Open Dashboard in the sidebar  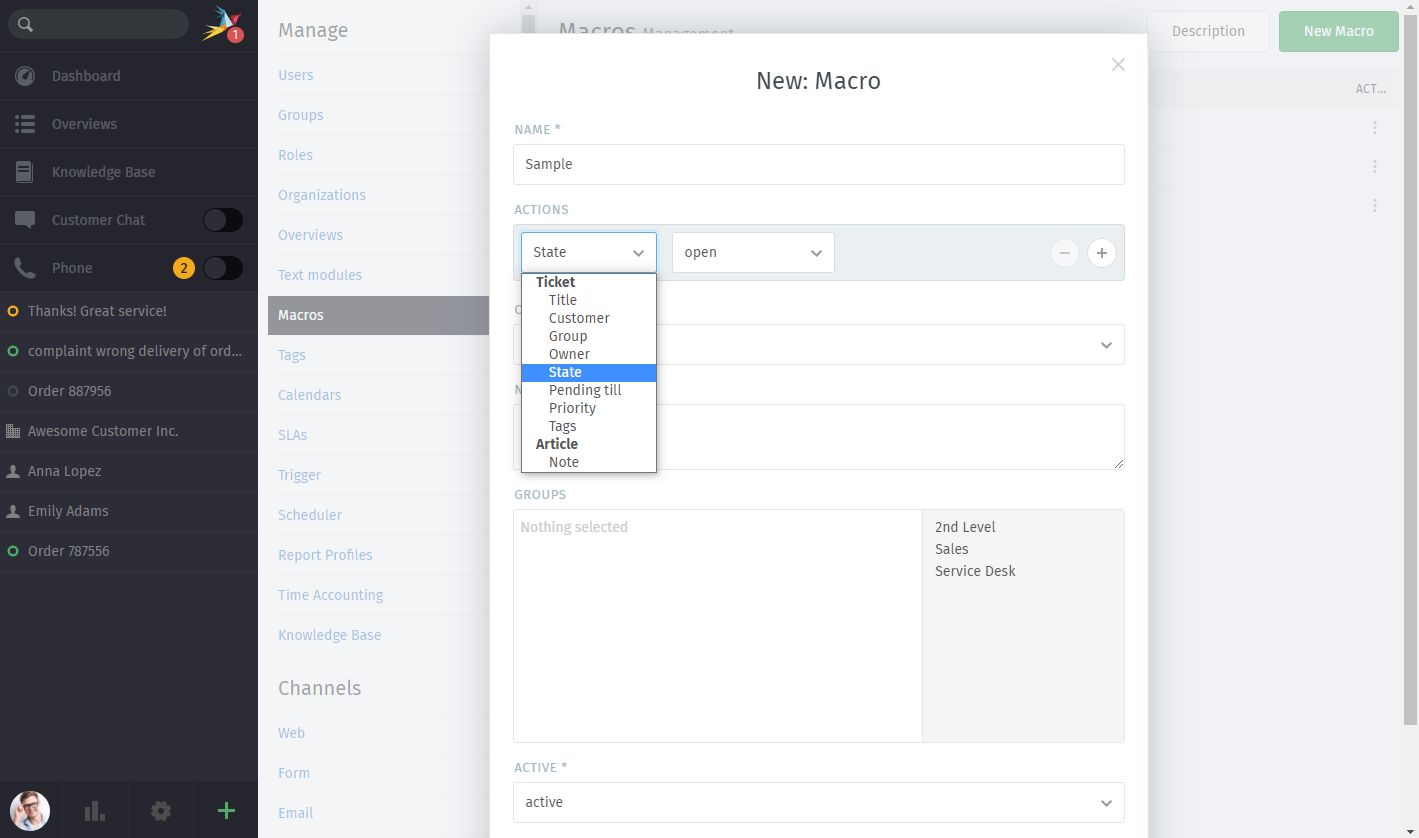[x=129, y=76]
